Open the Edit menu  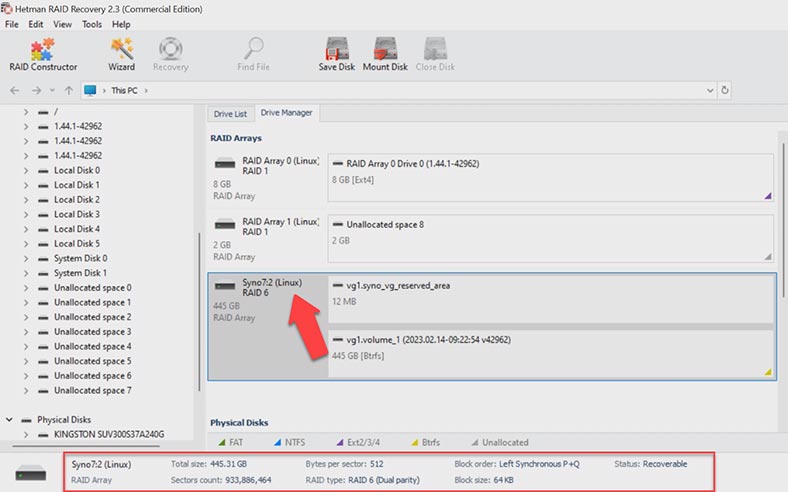tap(36, 24)
